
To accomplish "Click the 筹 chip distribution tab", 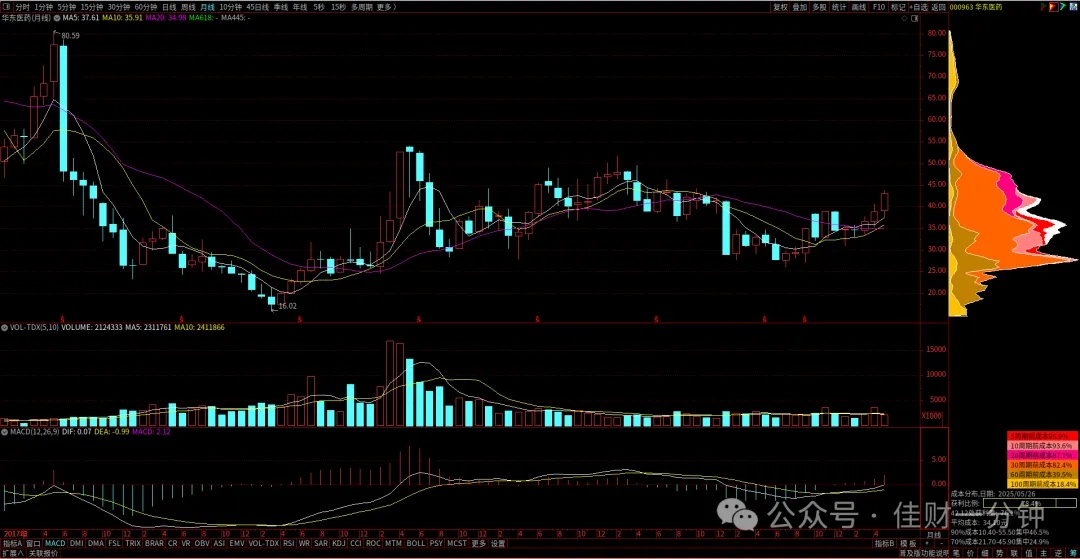I will pyautogui.click(x=1073, y=554).
